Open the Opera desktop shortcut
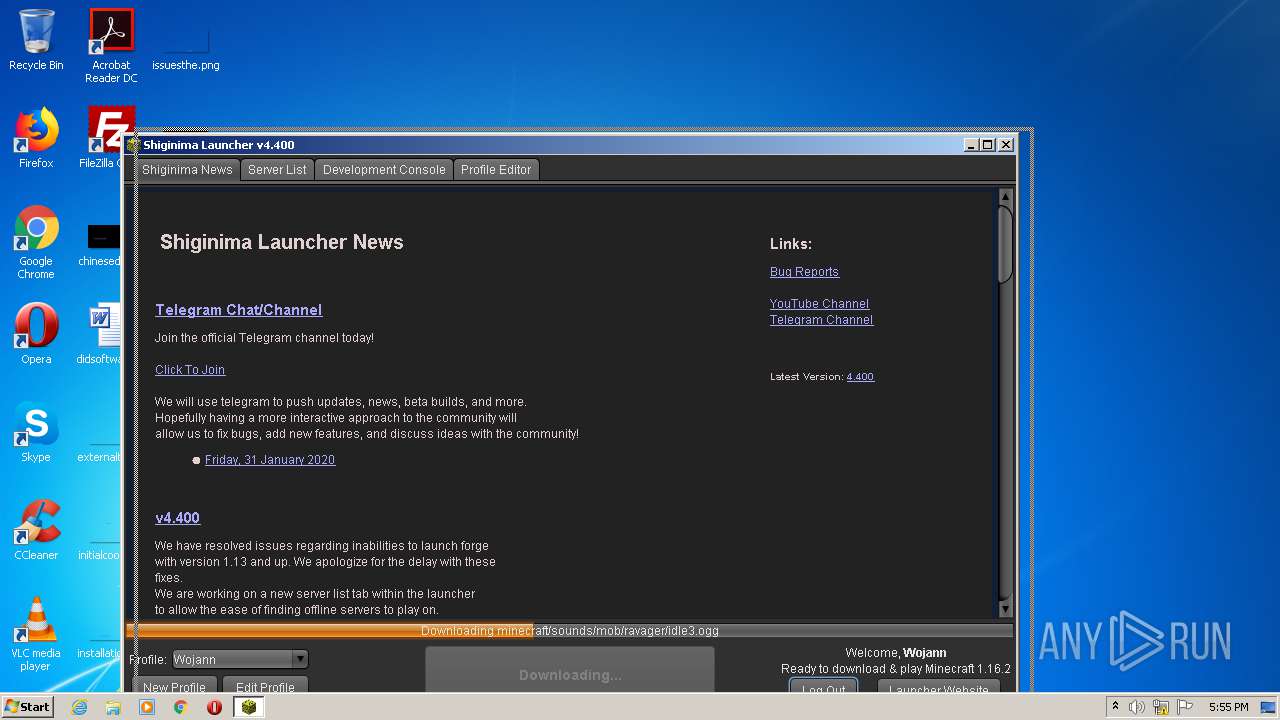 click(x=36, y=334)
